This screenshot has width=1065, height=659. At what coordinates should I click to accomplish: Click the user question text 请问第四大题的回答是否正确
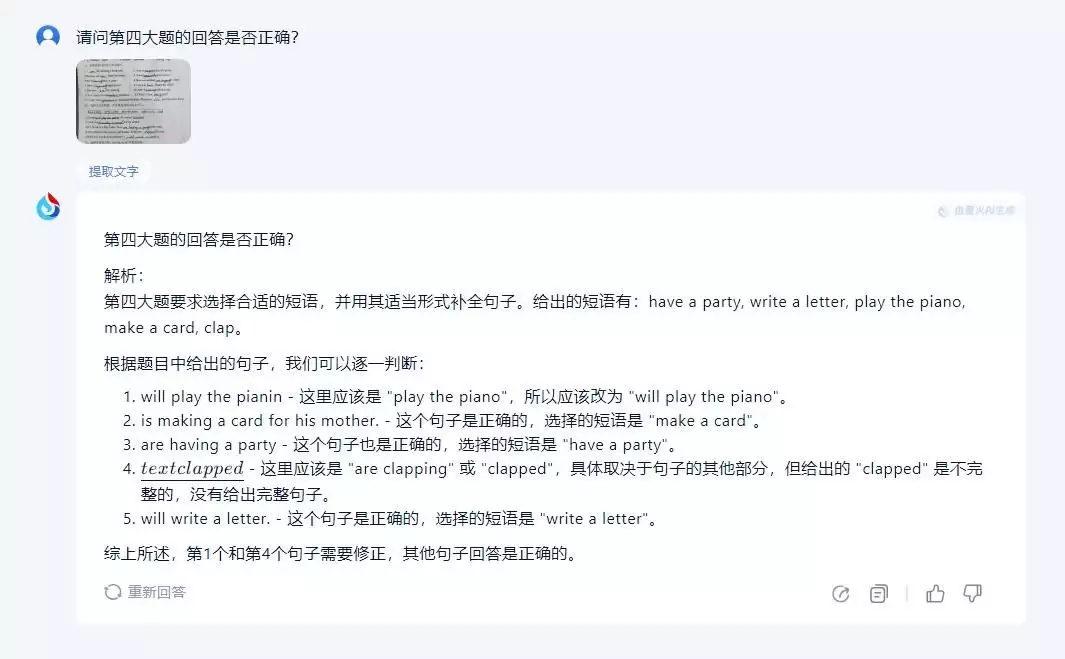[x=189, y=38]
